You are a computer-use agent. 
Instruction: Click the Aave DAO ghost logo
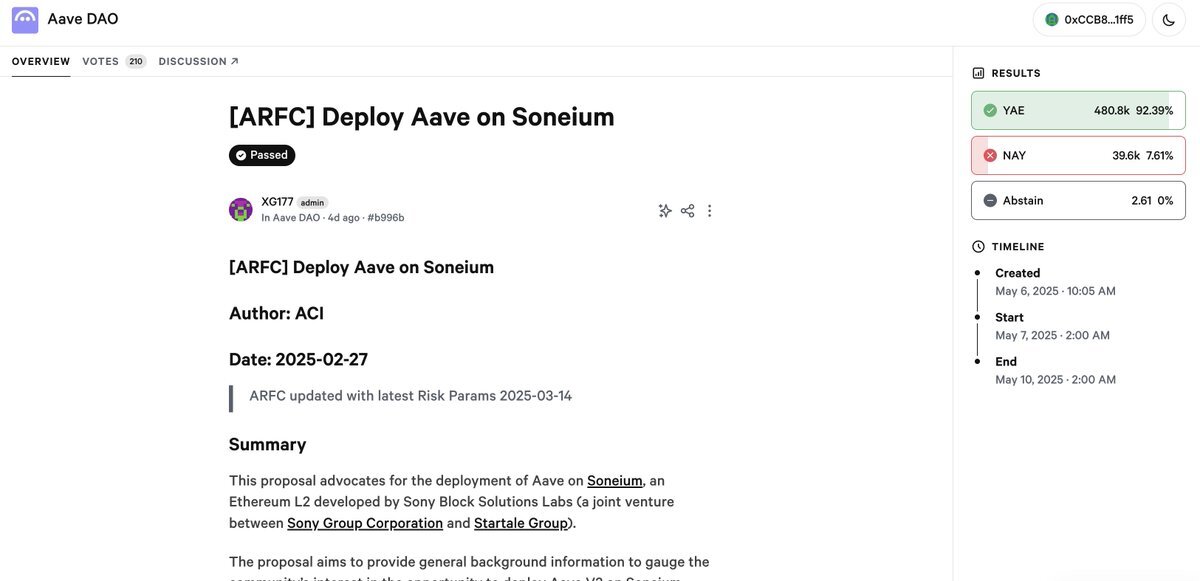pyautogui.click(x=25, y=20)
